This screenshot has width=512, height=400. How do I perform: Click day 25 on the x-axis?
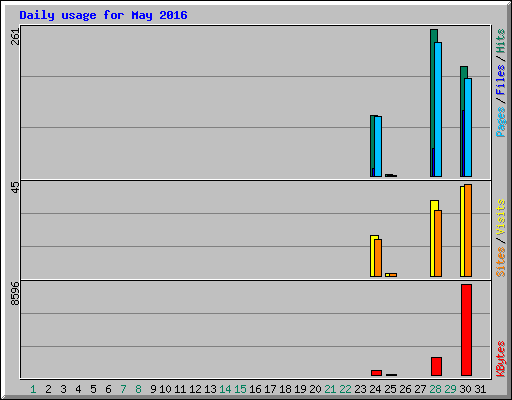pyautogui.click(x=390, y=389)
